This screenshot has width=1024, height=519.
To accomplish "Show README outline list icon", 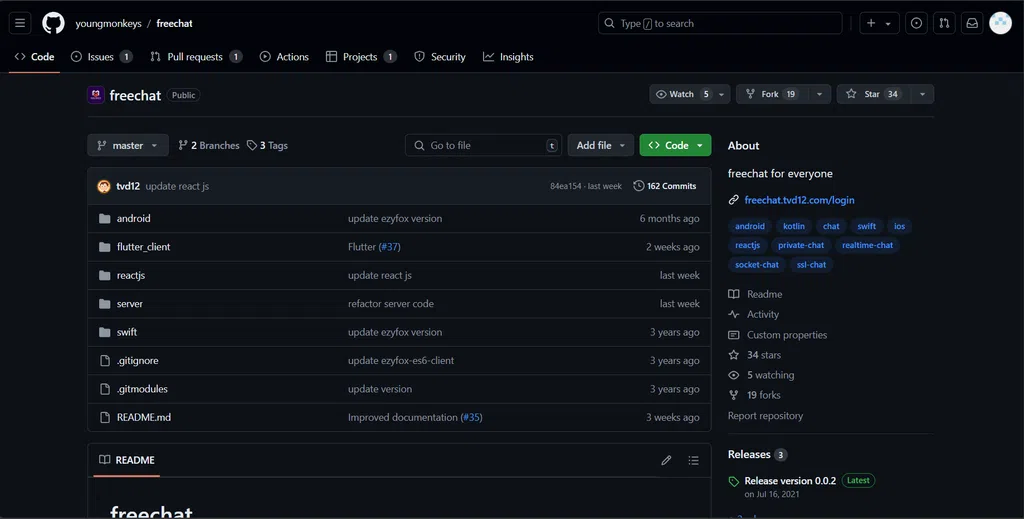I will 694,460.
